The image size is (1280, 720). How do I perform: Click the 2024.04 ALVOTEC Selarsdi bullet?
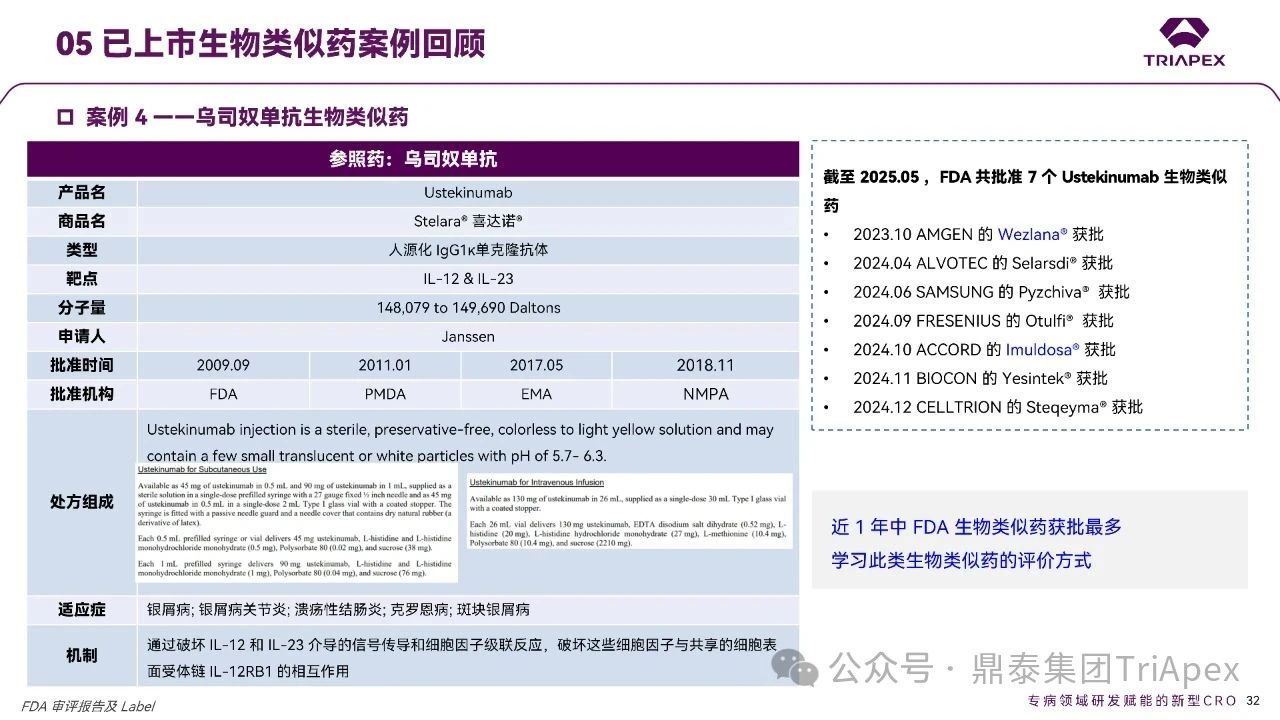pyautogui.click(x=982, y=263)
